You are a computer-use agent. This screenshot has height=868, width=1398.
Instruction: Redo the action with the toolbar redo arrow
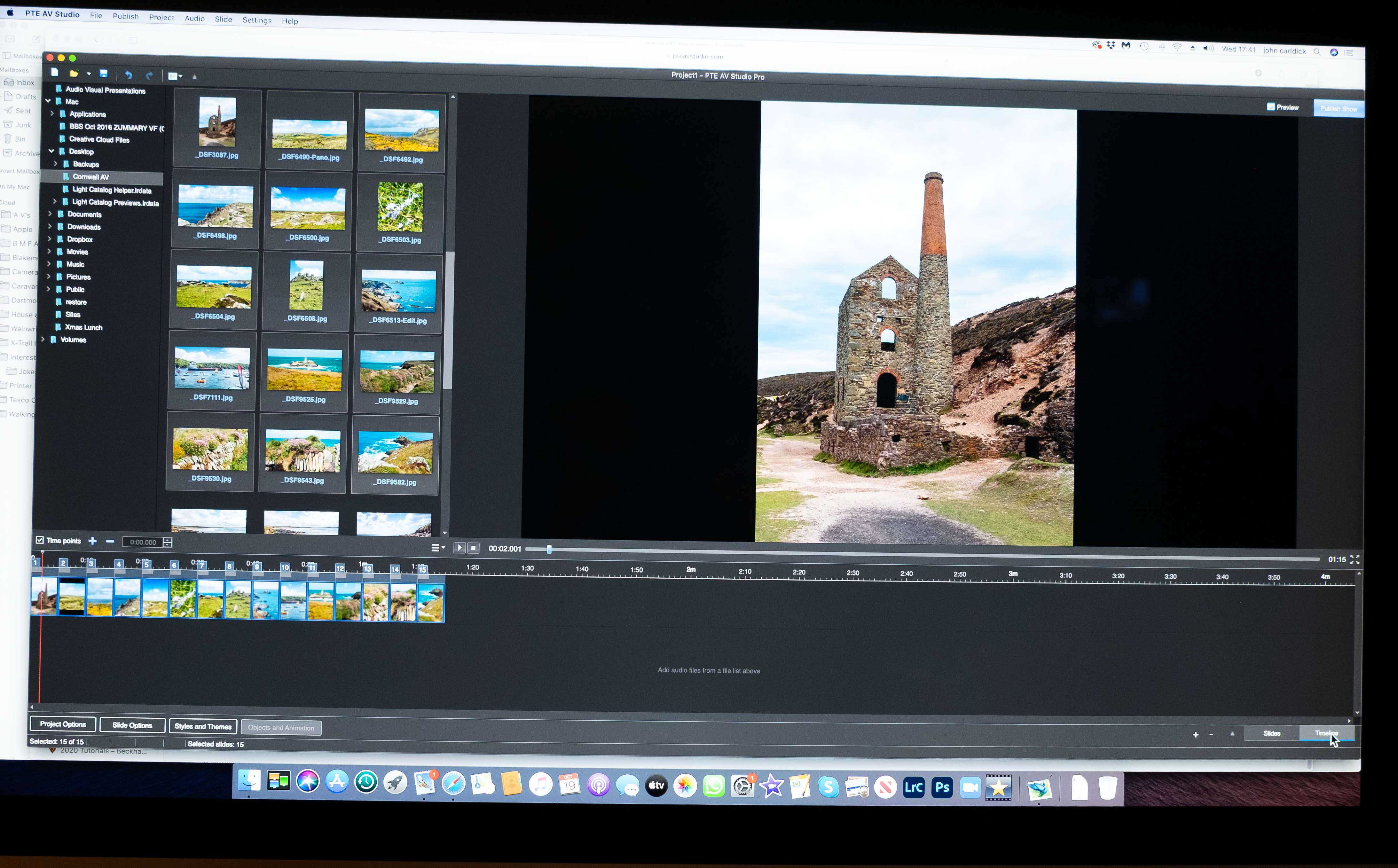[x=149, y=75]
